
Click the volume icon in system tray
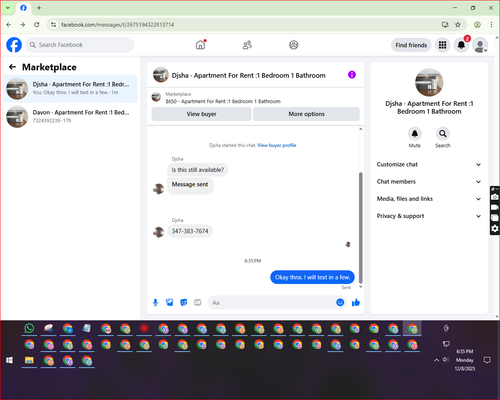tap(446, 359)
